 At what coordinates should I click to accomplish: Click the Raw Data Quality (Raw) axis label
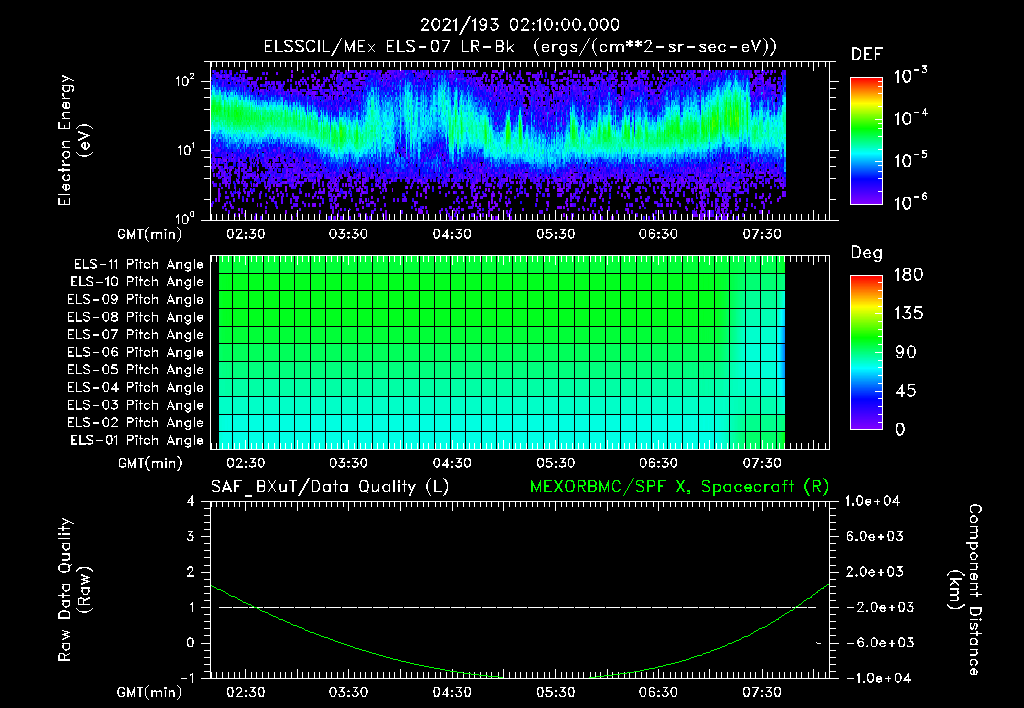[74, 590]
